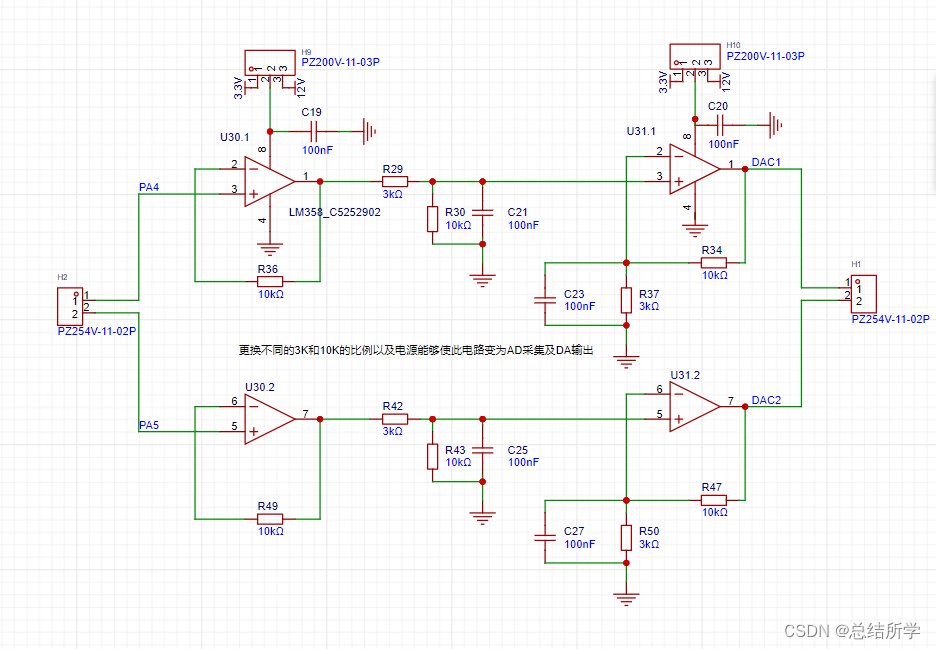Select the H9 PZ200V-11-03P connector symbol
Screen dimensions: 936x649
pos(268,63)
